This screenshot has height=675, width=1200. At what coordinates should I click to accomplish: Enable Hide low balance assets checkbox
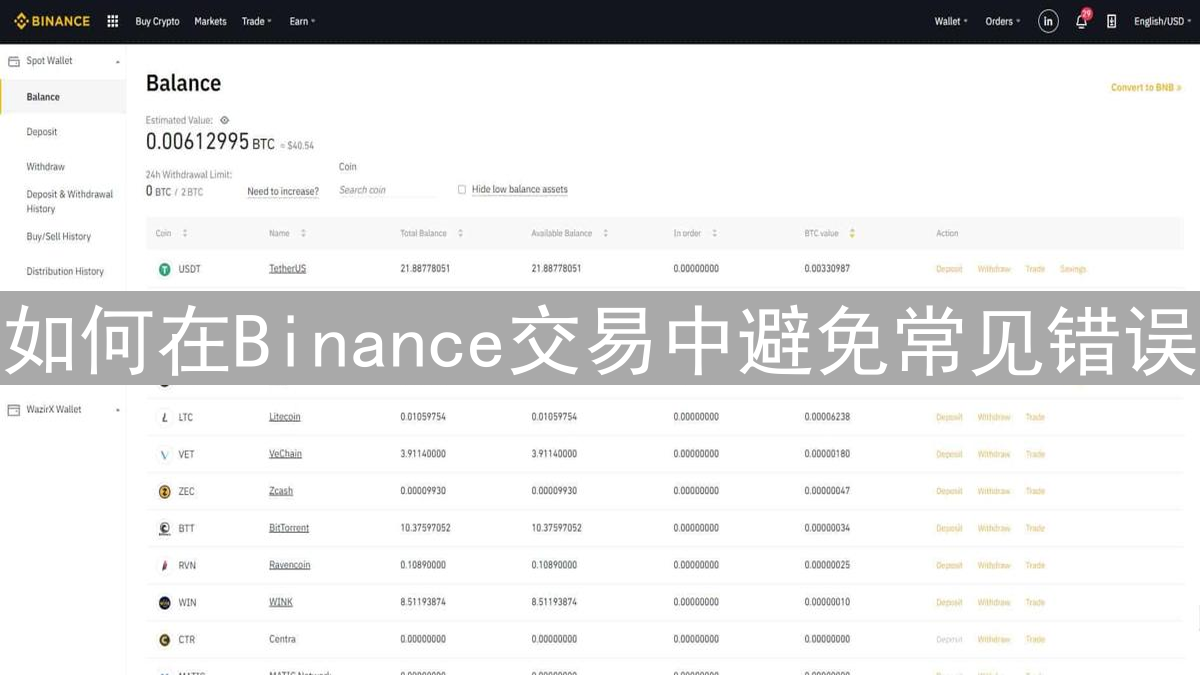462,189
